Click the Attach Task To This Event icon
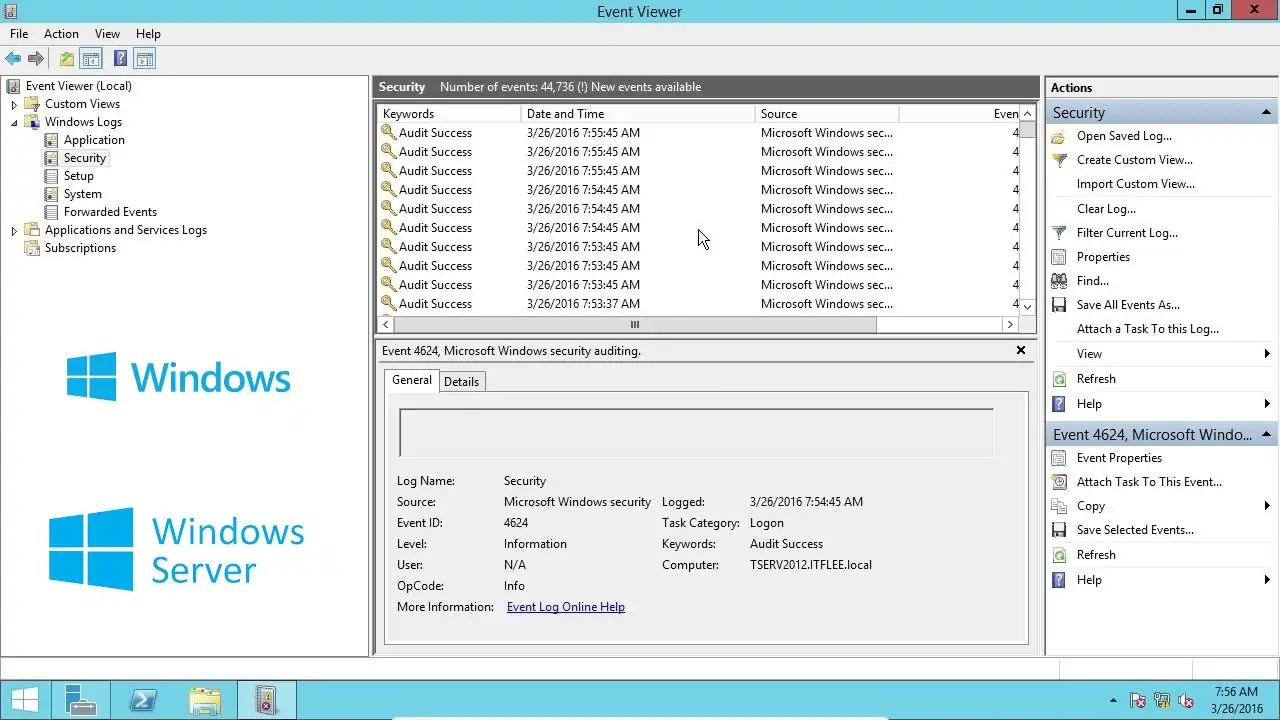This screenshot has height=720, width=1280. [1059, 482]
